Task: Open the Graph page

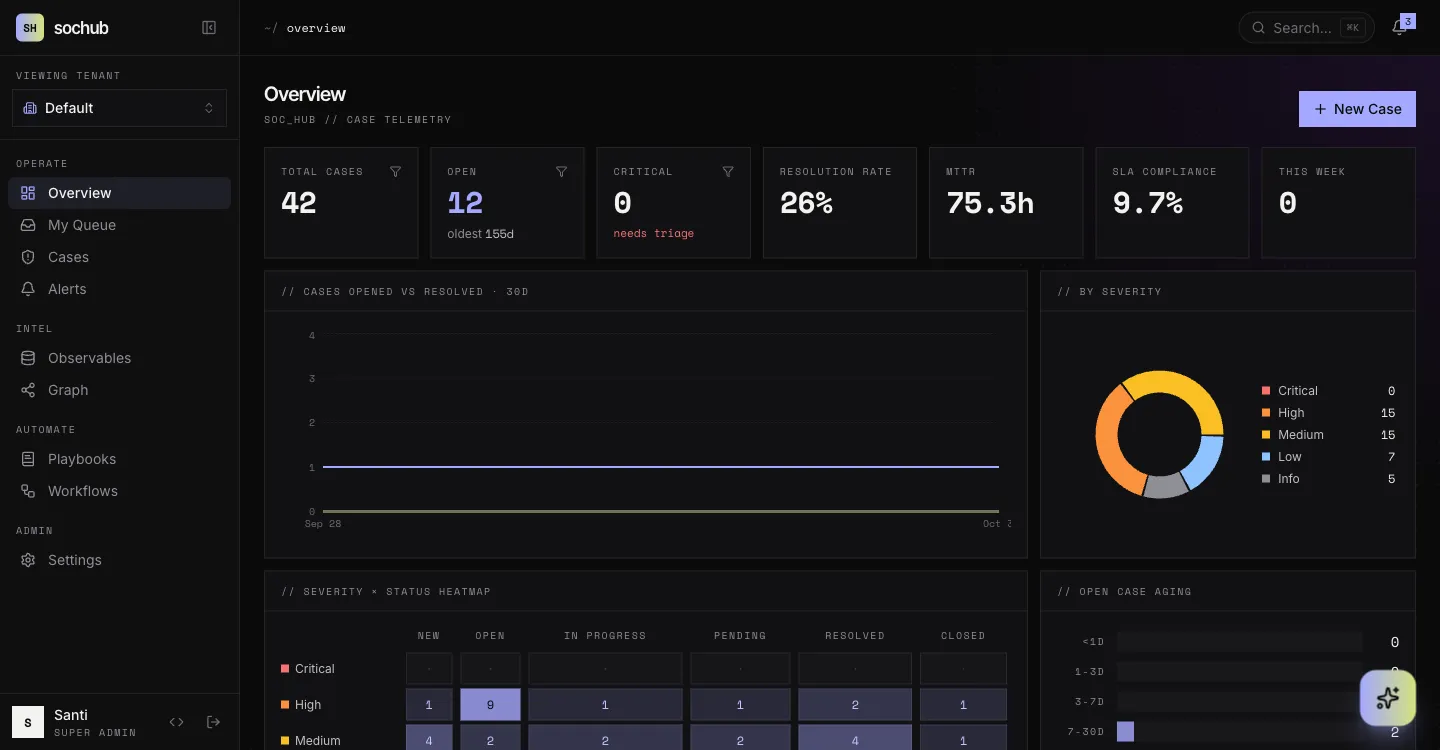Action: 119,390
